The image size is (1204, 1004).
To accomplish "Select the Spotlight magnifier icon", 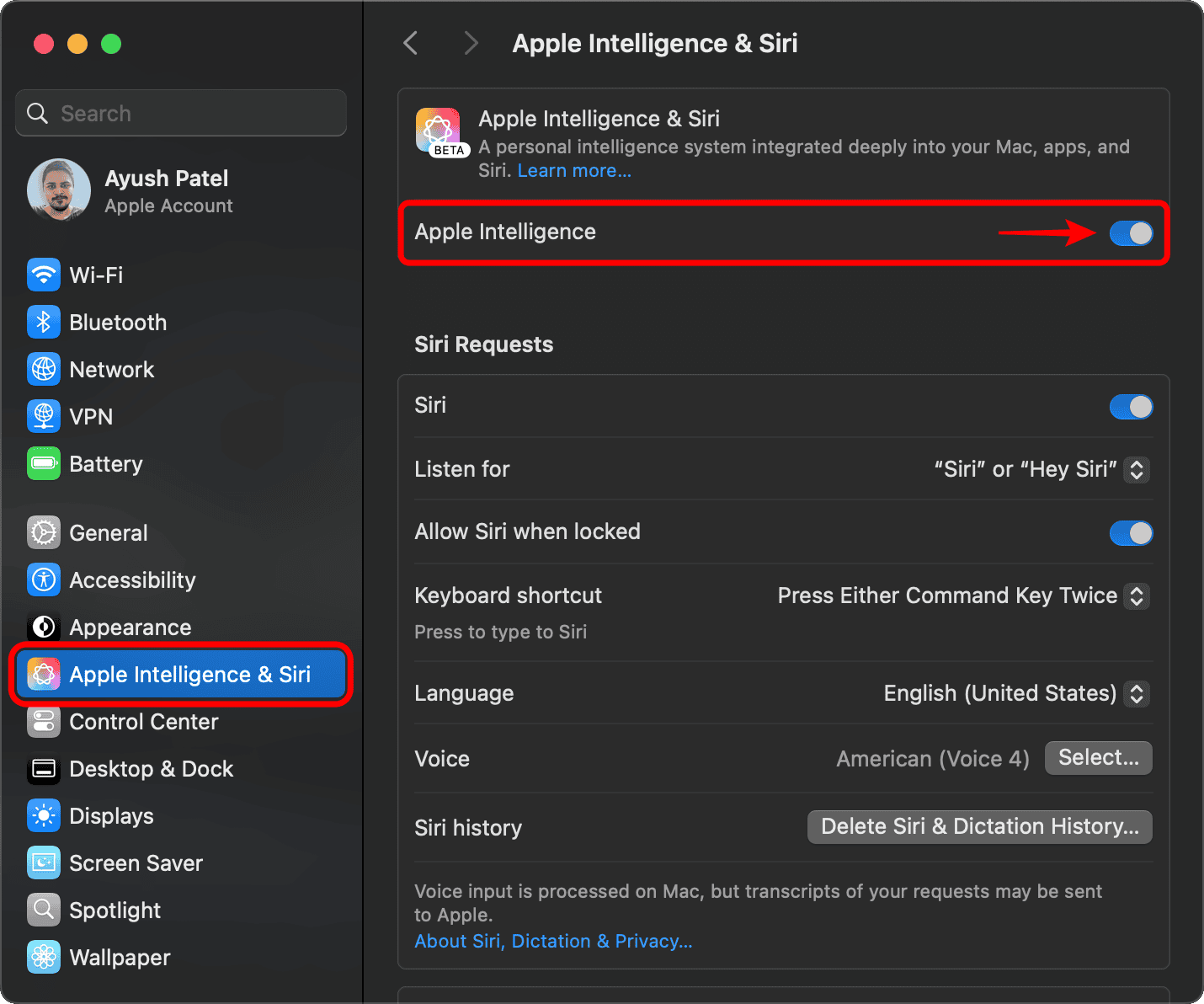I will pyautogui.click(x=44, y=910).
